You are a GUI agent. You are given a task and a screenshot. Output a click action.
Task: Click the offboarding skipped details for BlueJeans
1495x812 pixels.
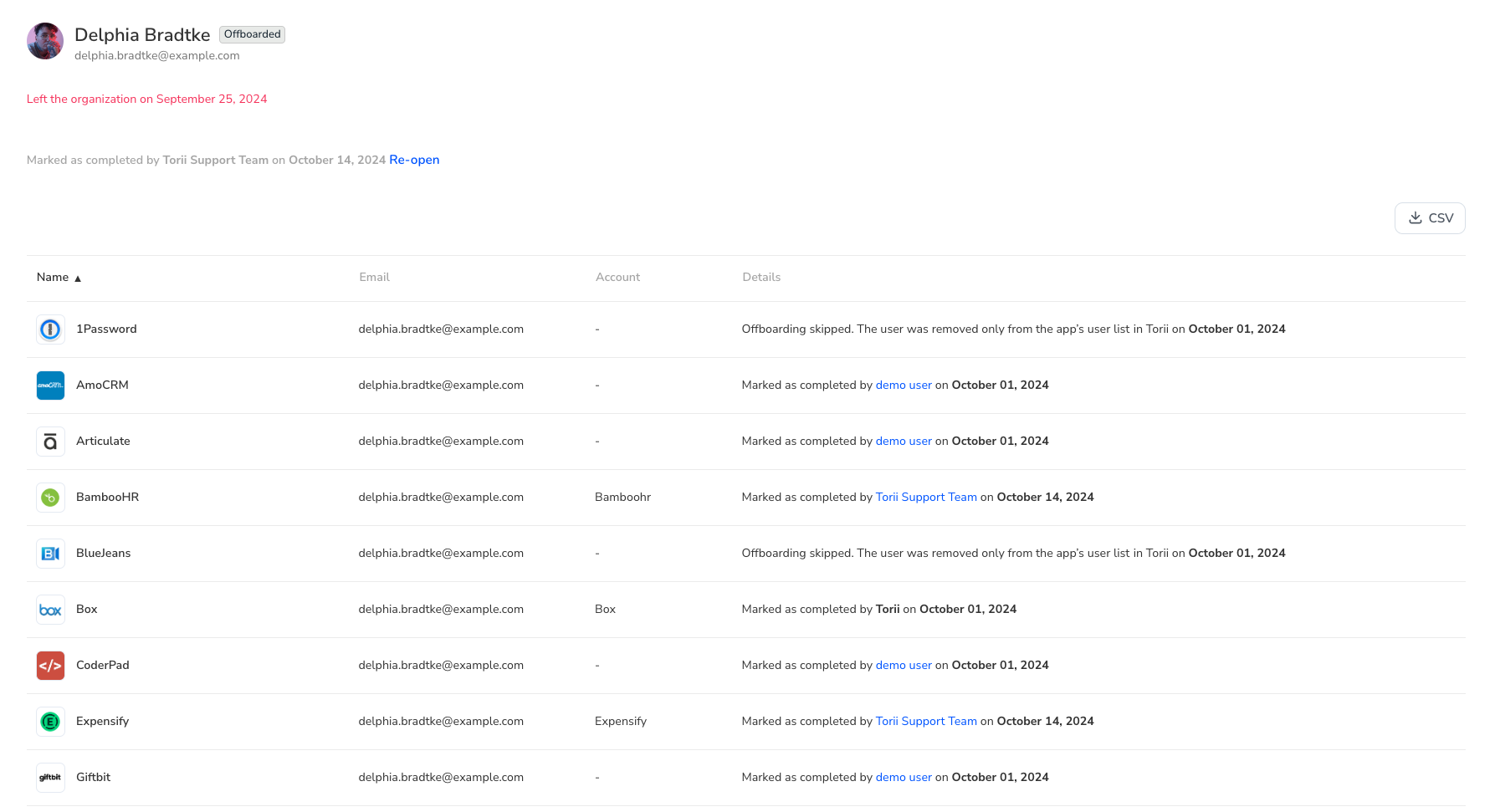click(1013, 554)
